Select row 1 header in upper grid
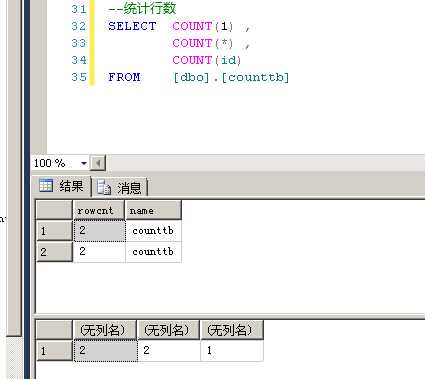This screenshot has width=425, height=379. click(54, 231)
